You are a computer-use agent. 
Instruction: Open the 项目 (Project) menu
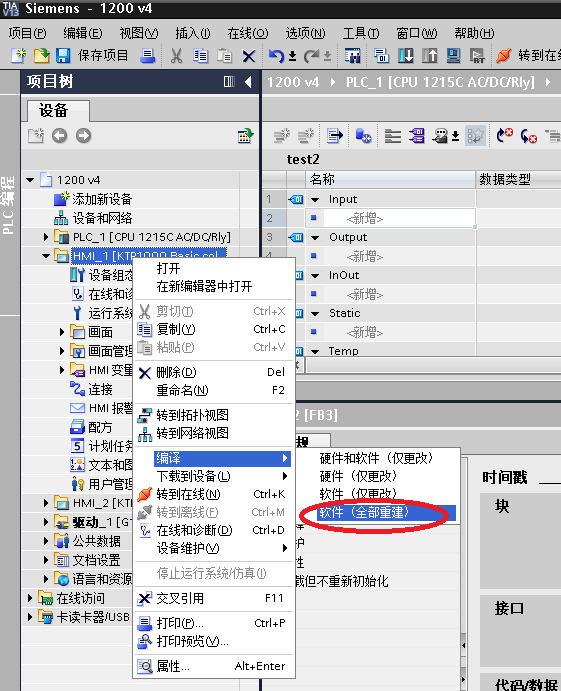coord(27,33)
